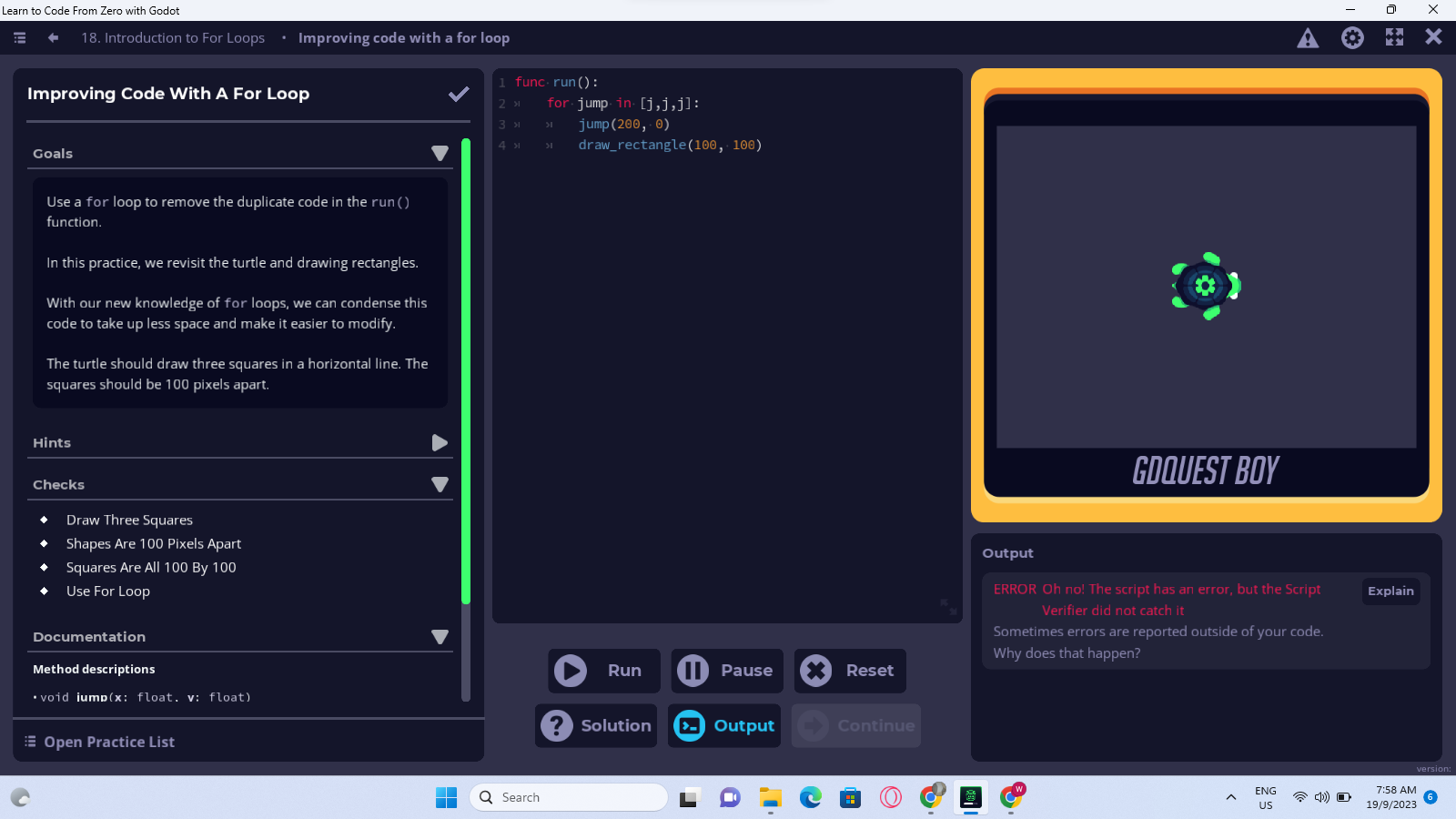The image size is (1456, 819).
Task: Select the GDQuest app icon in the taskbar
Action: (x=970, y=797)
